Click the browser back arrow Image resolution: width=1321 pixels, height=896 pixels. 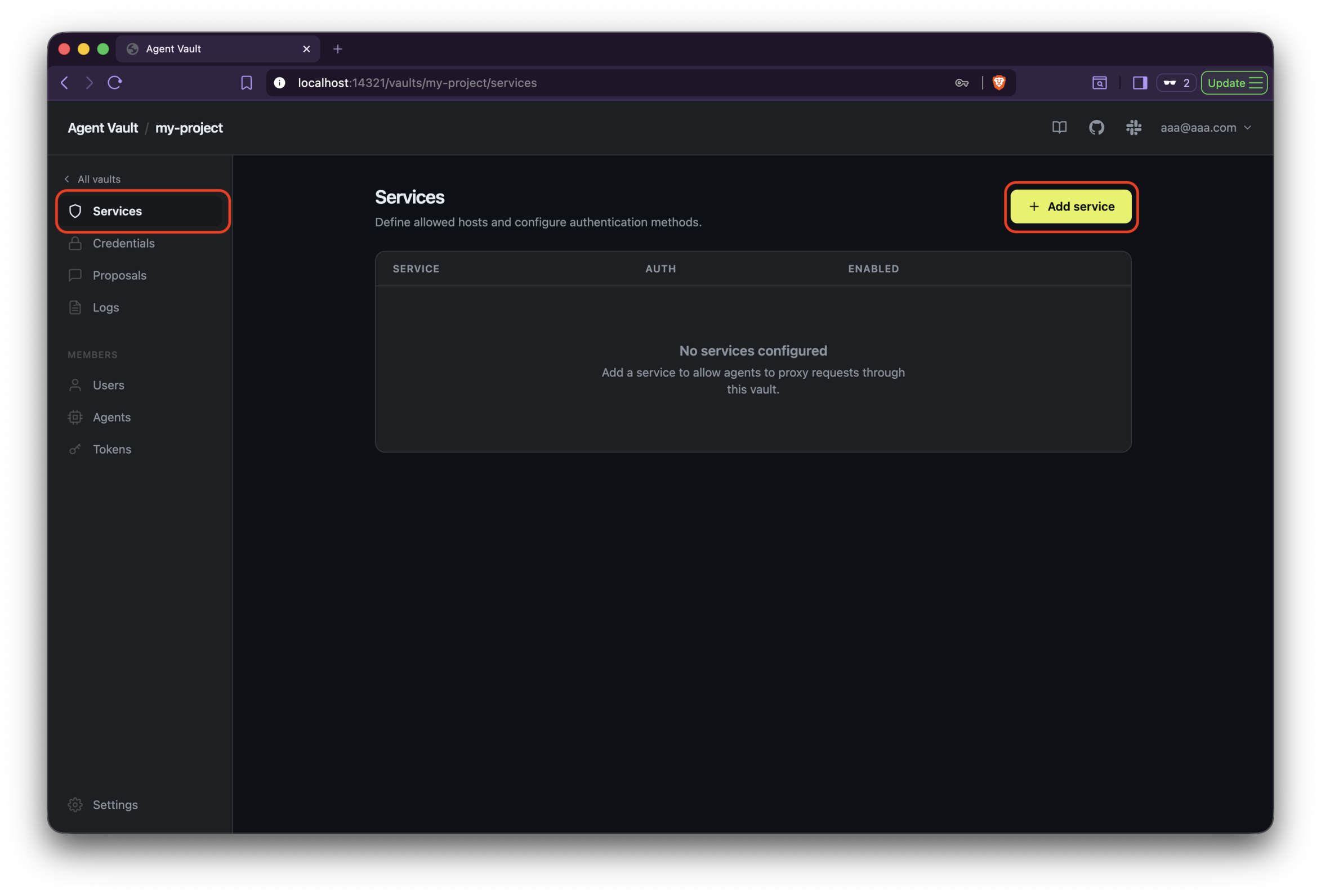[x=65, y=83]
